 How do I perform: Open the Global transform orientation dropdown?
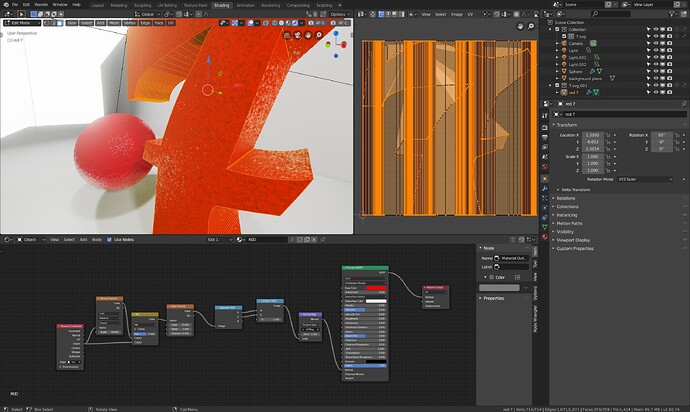[x=147, y=14]
